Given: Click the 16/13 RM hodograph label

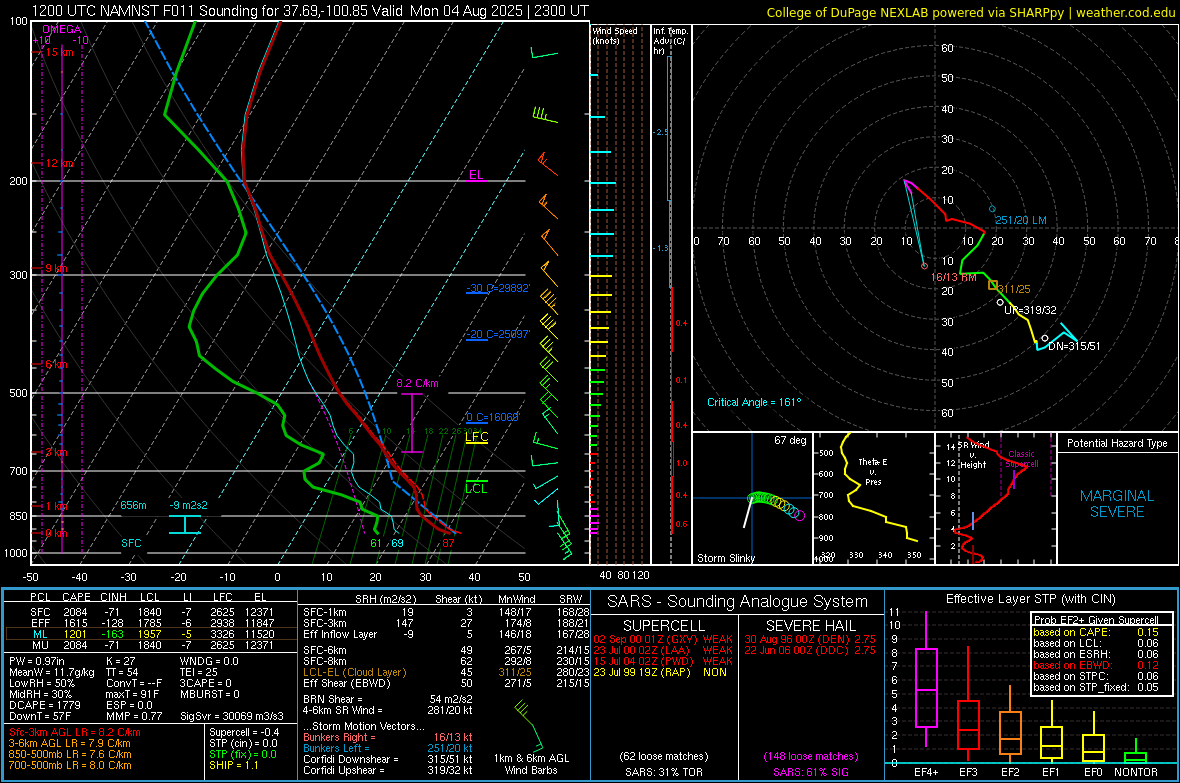Looking at the screenshot, I should pyautogui.click(x=953, y=277).
